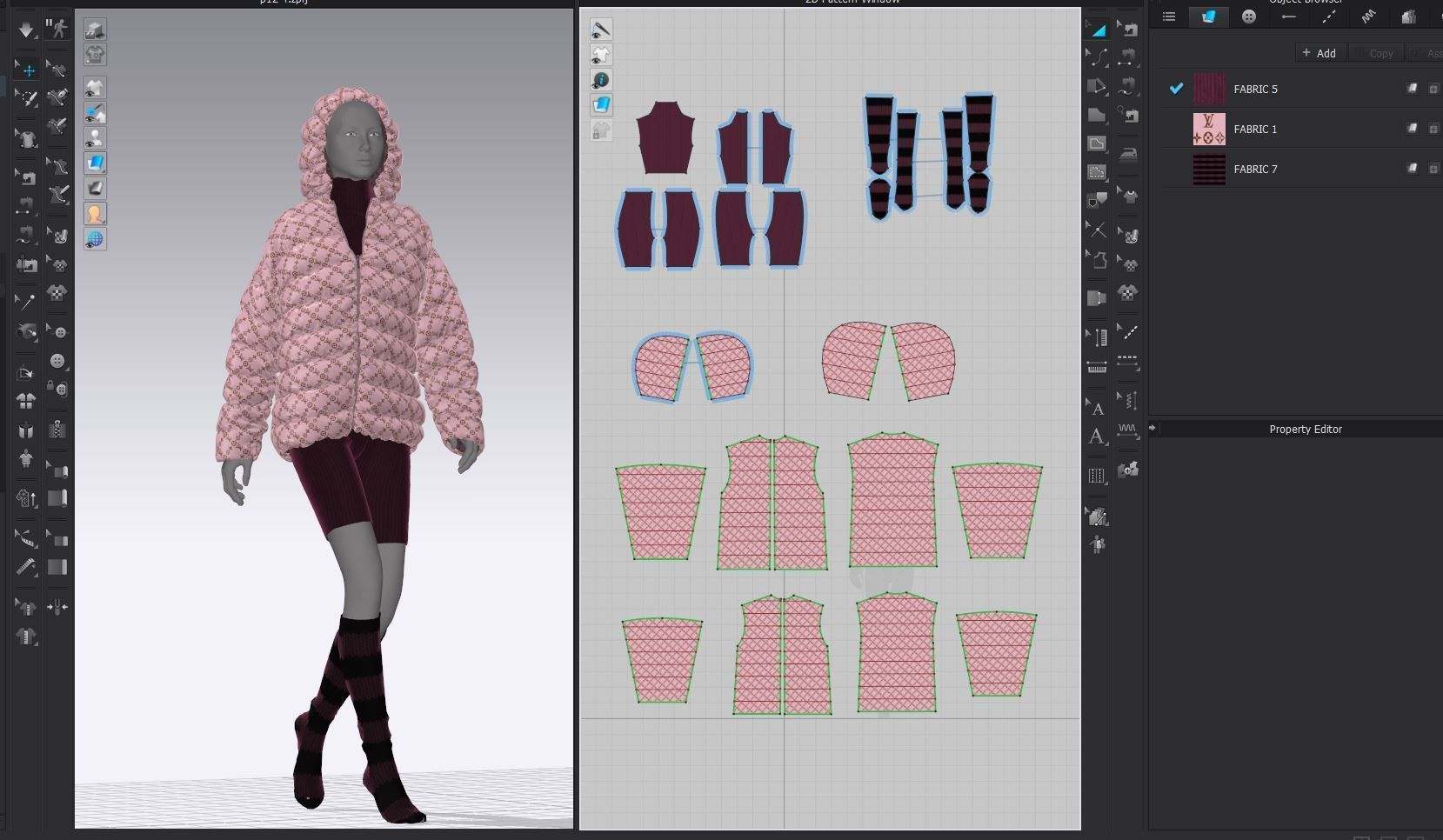Image resolution: width=1443 pixels, height=840 pixels.
Task: Select the FABRIC 1 pink monogram swatch
Action: pyautogui.click(x=1209, y=129)
